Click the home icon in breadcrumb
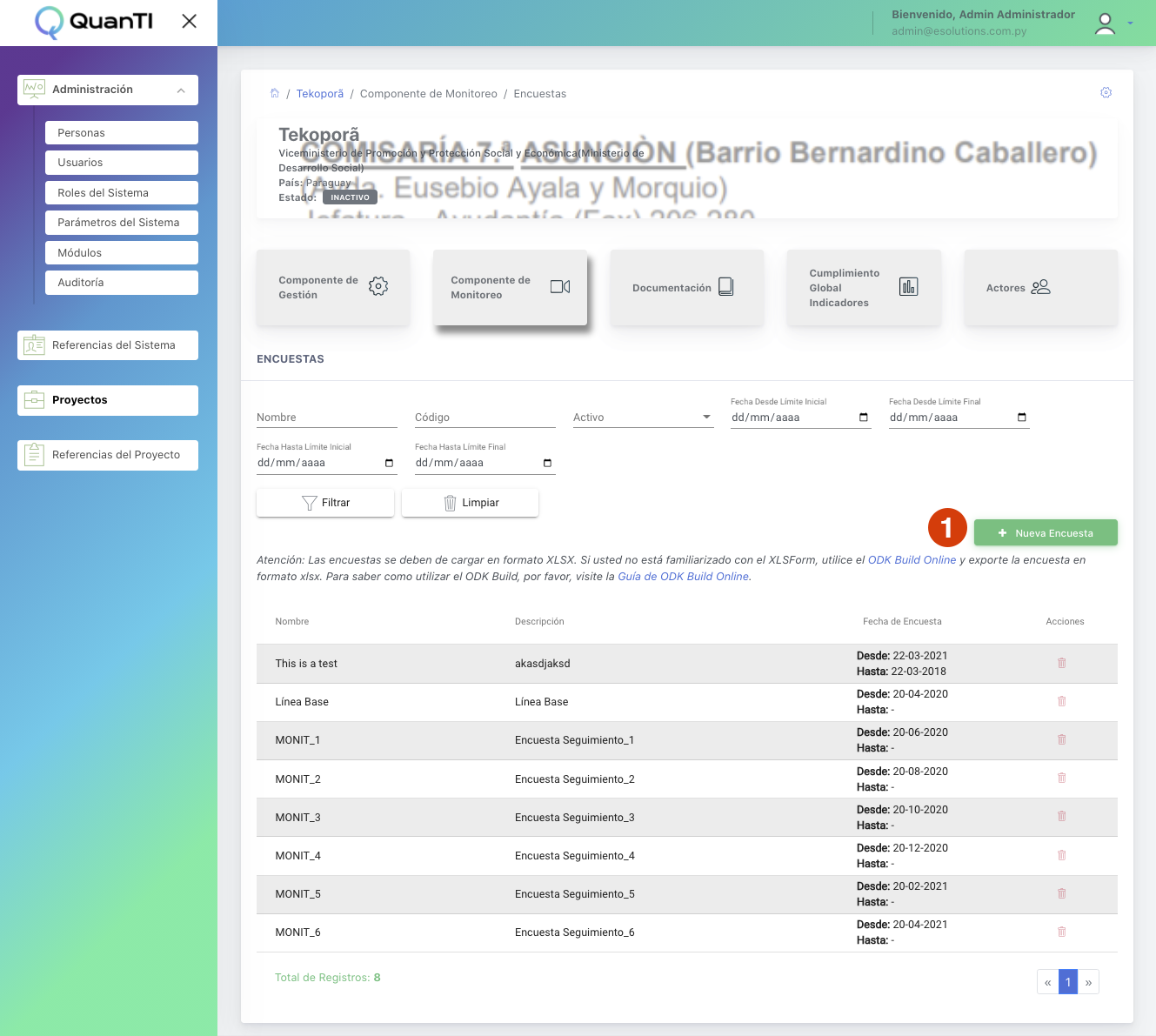The height and width of the screenshot is (1036, 1156). tap(275, 93)
